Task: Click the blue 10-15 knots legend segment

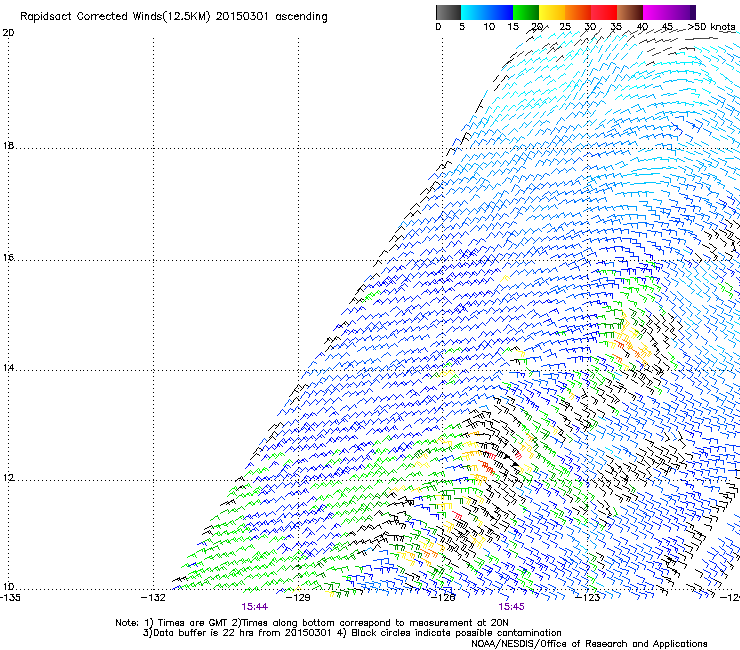Action: tap(500, 12)
